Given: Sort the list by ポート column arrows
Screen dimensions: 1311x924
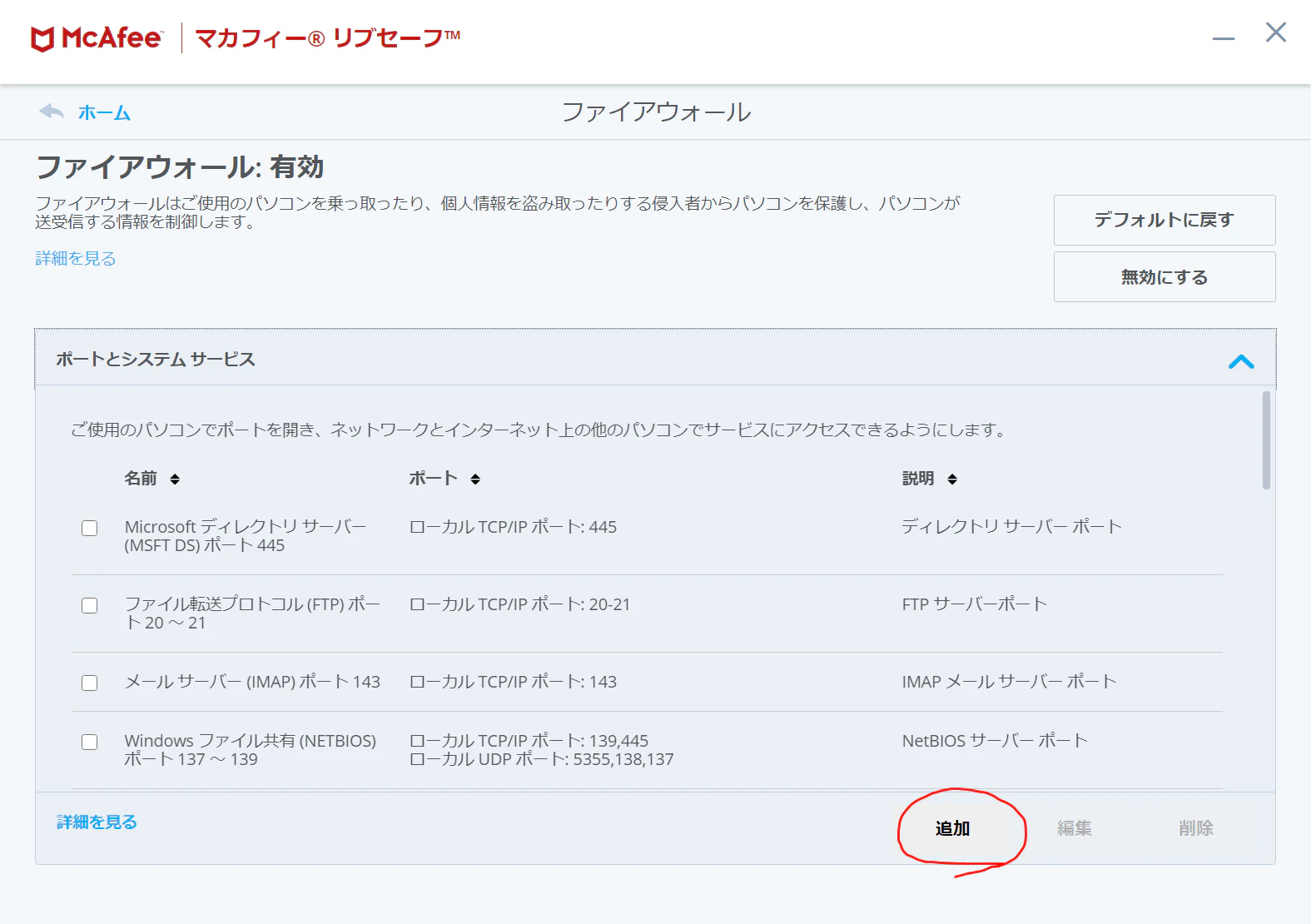Looking at the screenshot, I should coord(475,479).
